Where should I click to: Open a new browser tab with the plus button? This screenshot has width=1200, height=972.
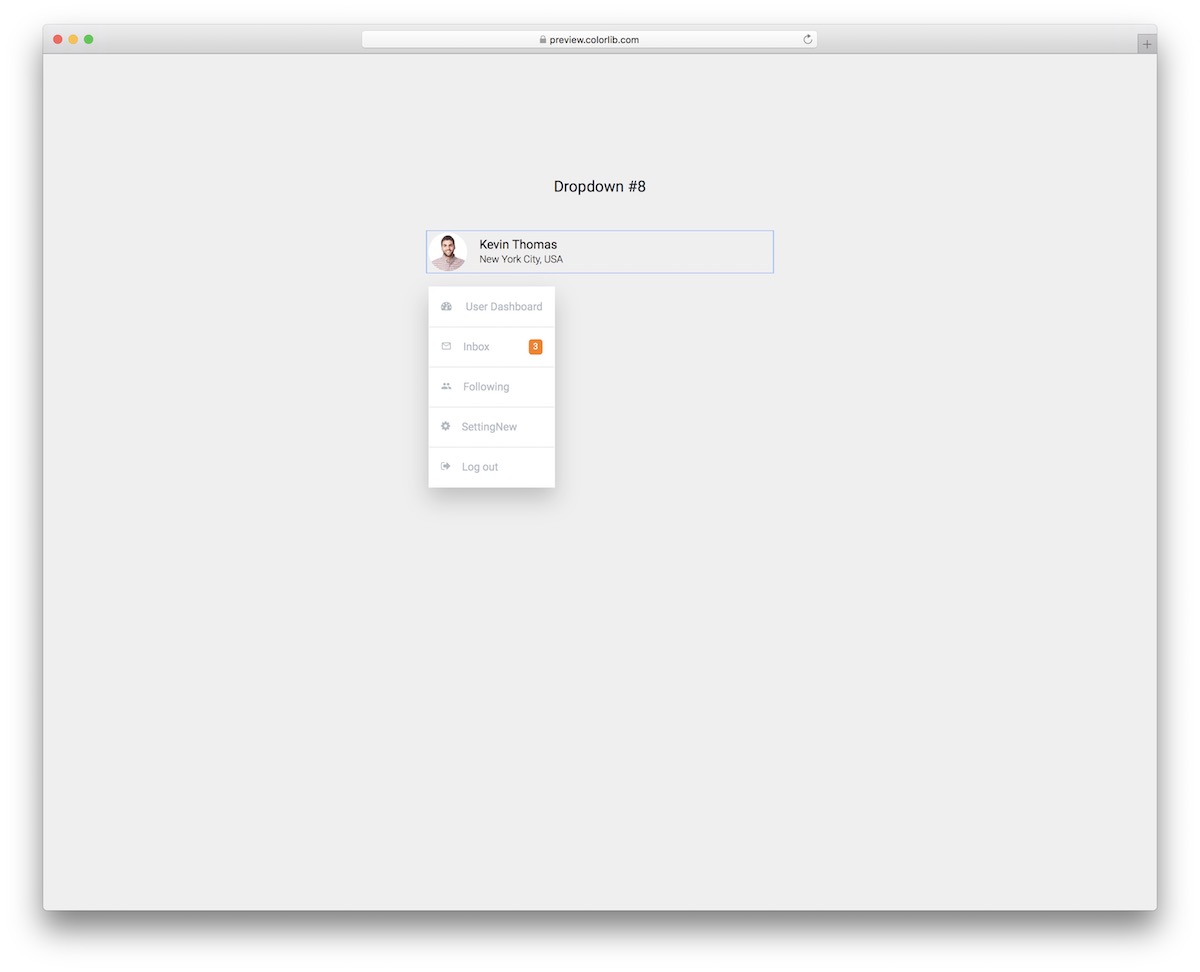[x=1146, y=43]
